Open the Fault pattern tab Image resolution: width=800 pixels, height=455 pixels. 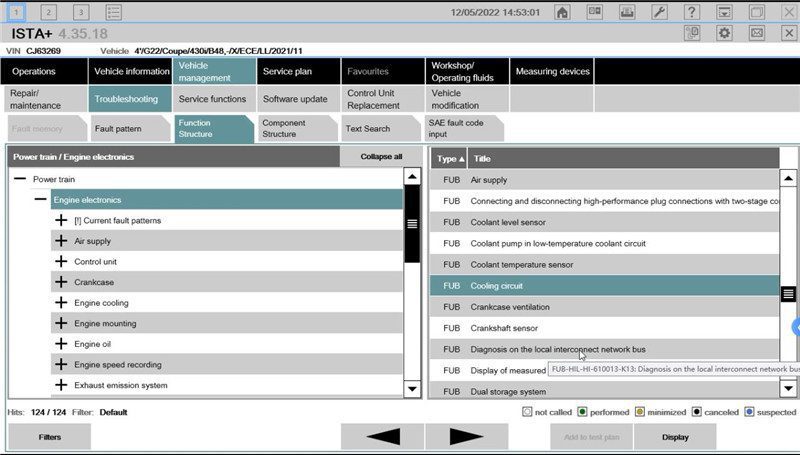pos(130,129)
